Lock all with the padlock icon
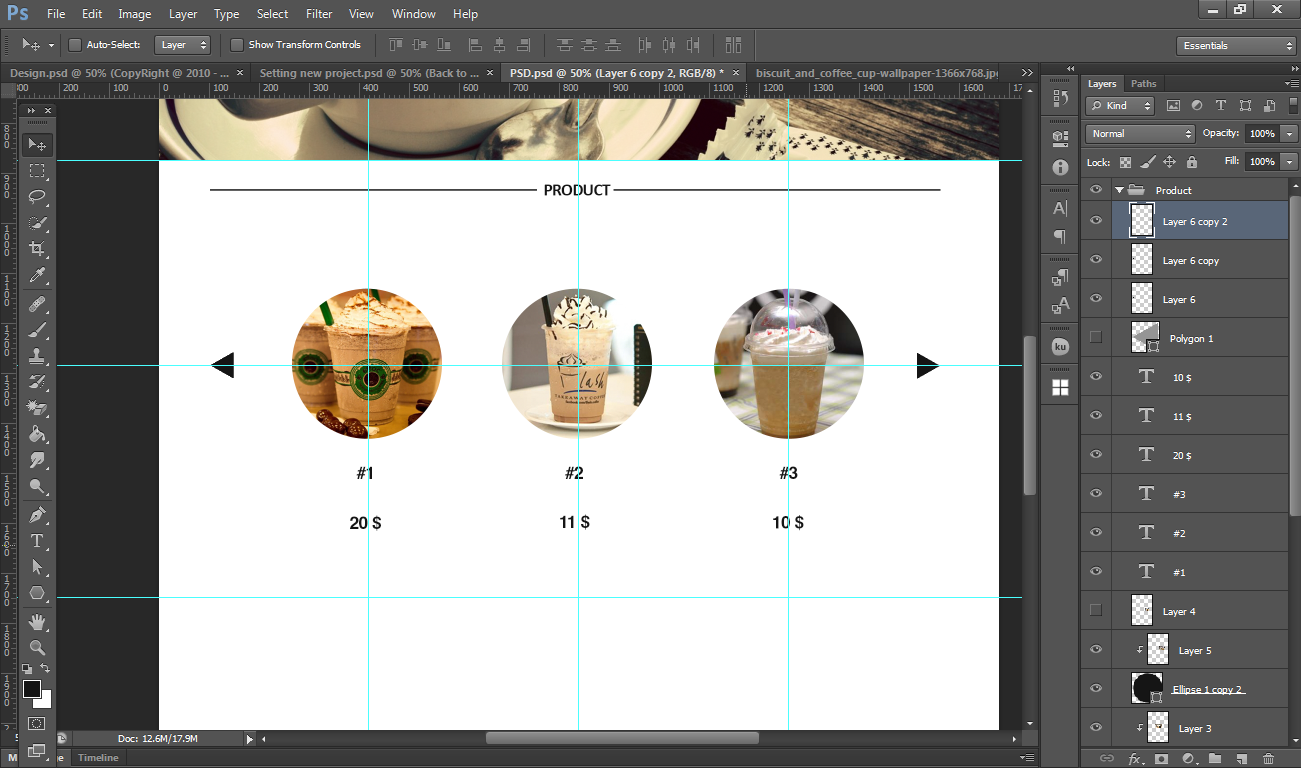Screen dimensions: 1301x768 point(1191,162)
